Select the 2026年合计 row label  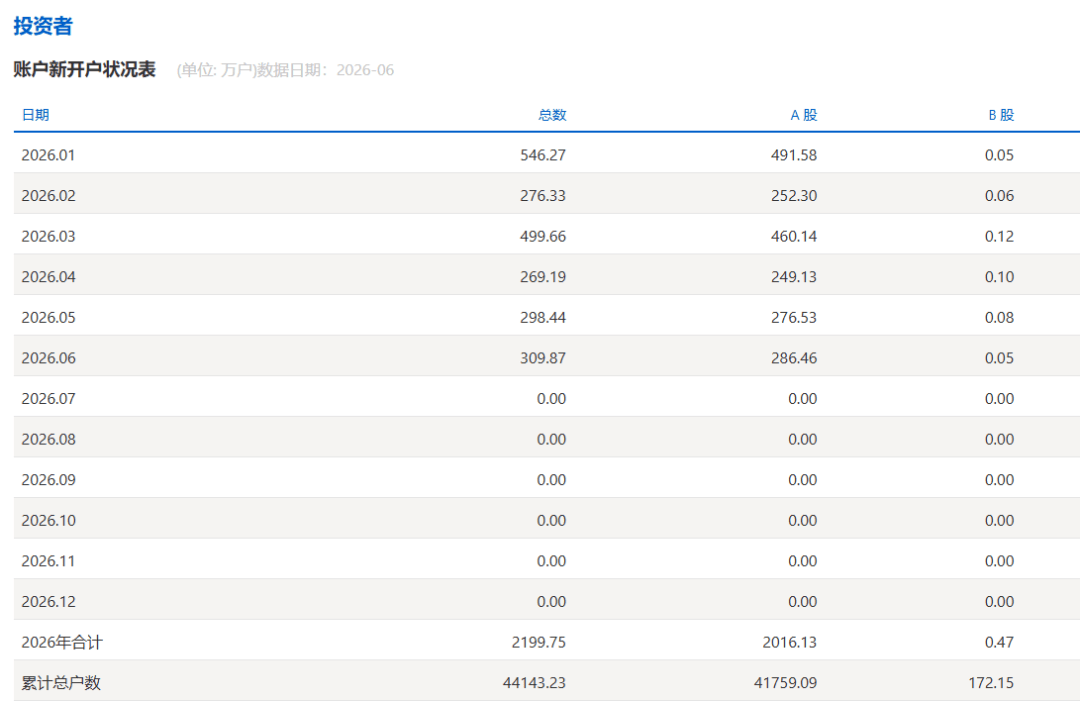[62, 642]
